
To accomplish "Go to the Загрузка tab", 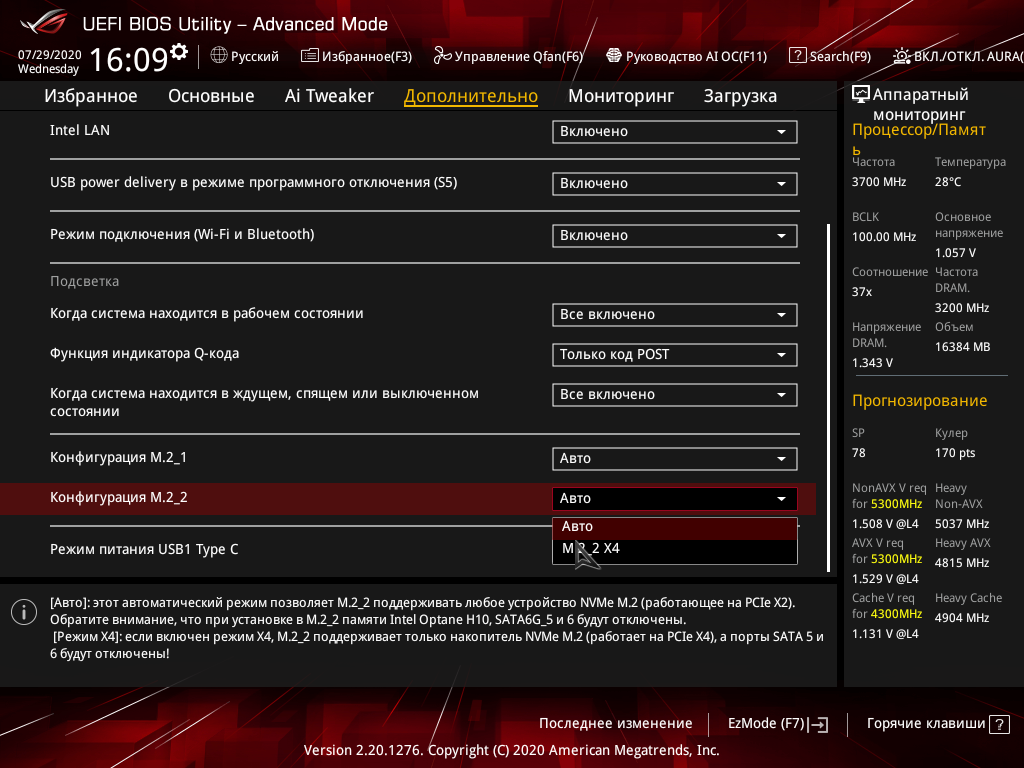I will coord(740,96).
